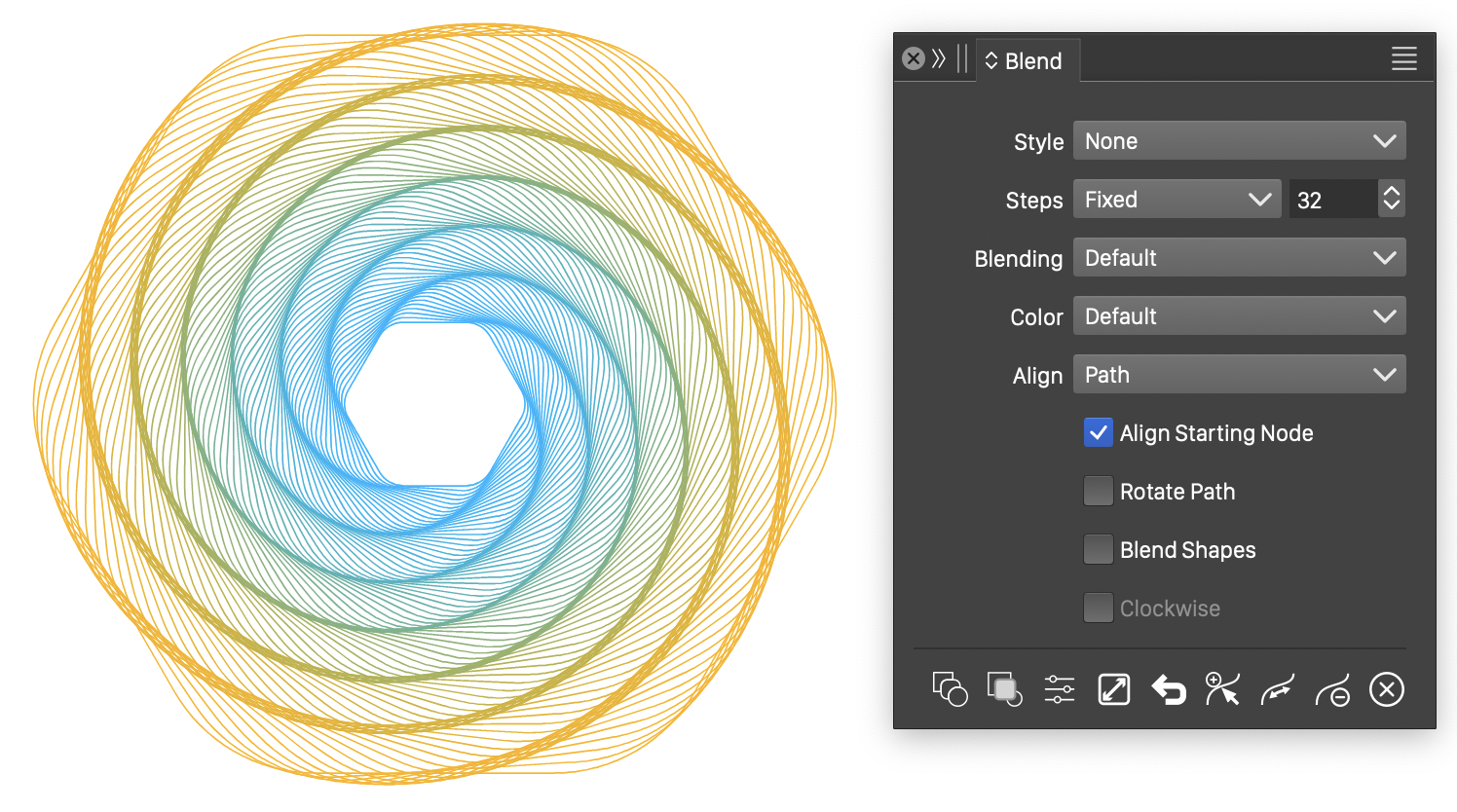The image size is (1457, 812).
Task: Open the blend options sliders icon
Action: pyautogui.click(x=1059, y=689)
